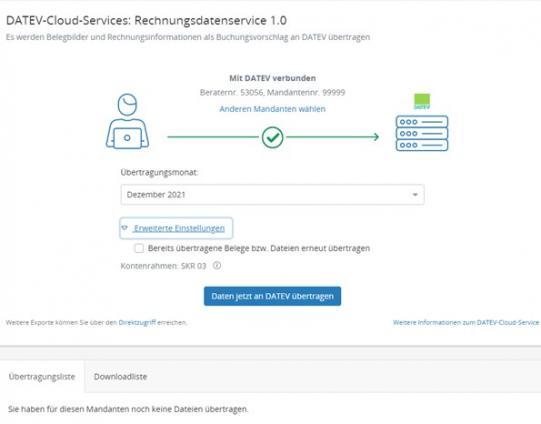
Task: Click the Beraternr. 53056 Mandantennr. text
Action: pyautogui.click(x=272, y=92)
